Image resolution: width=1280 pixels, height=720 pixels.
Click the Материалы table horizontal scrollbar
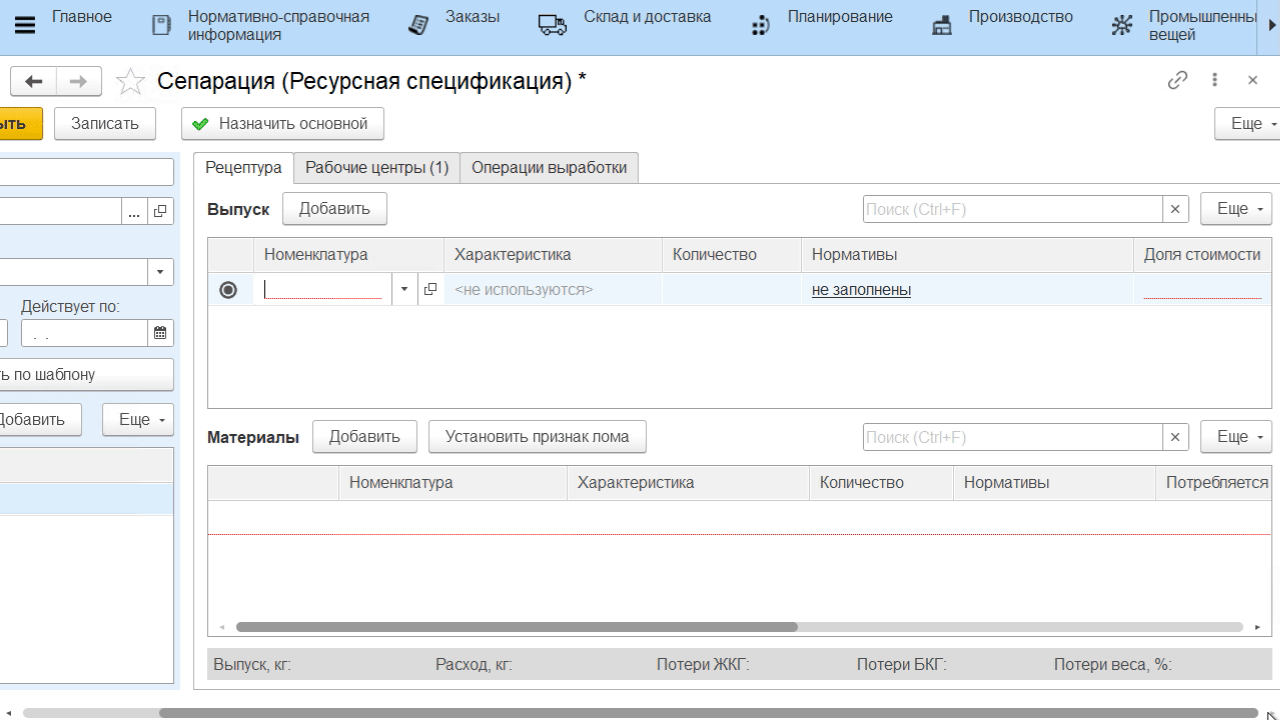click(x=516, y=627)
